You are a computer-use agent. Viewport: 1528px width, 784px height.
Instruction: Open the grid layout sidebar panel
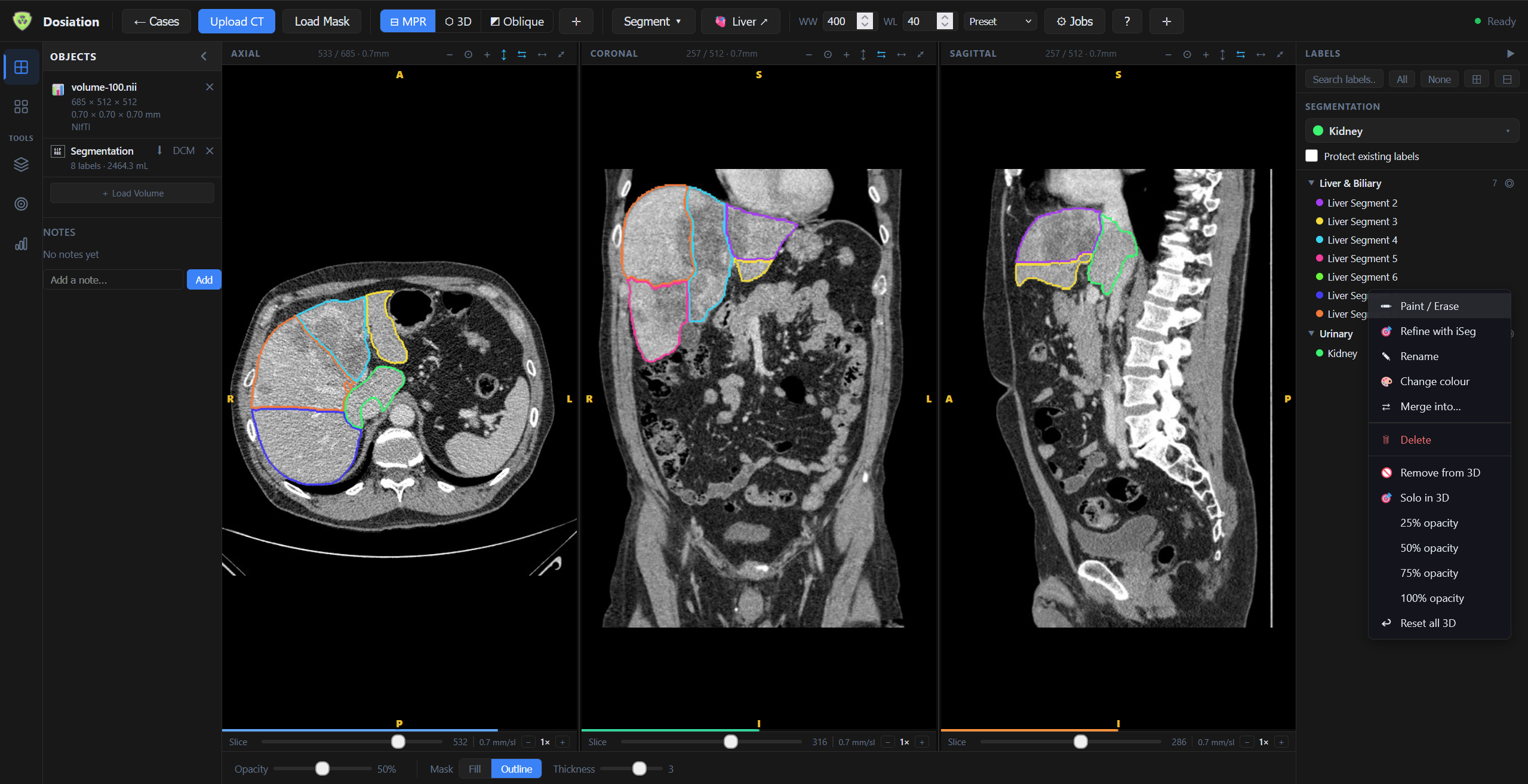(x=21, y=67)
